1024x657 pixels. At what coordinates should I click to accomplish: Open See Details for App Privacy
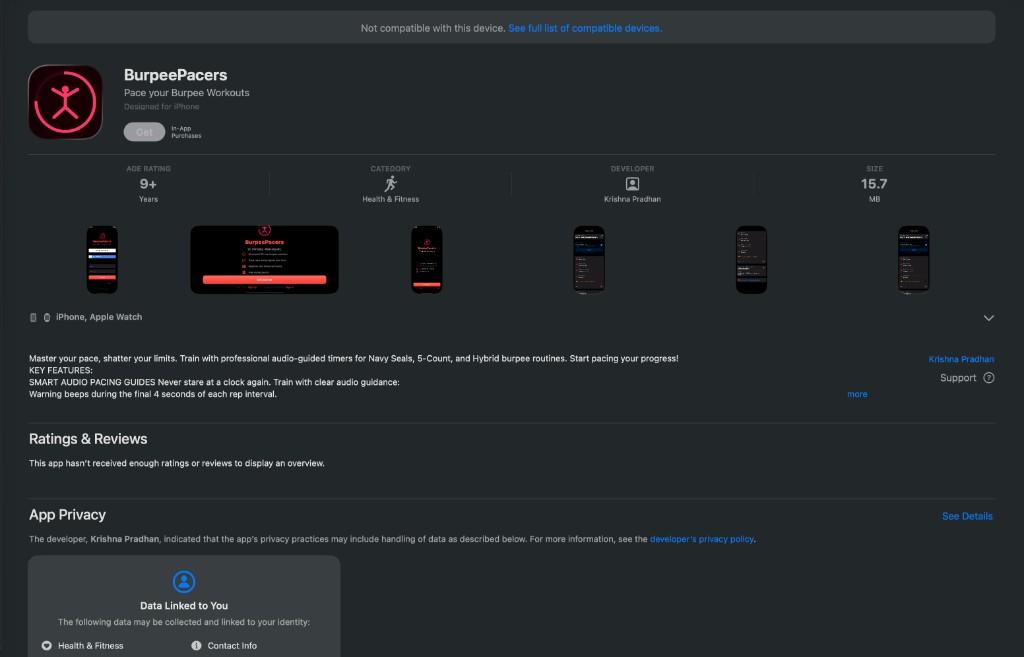click(967, 516)
